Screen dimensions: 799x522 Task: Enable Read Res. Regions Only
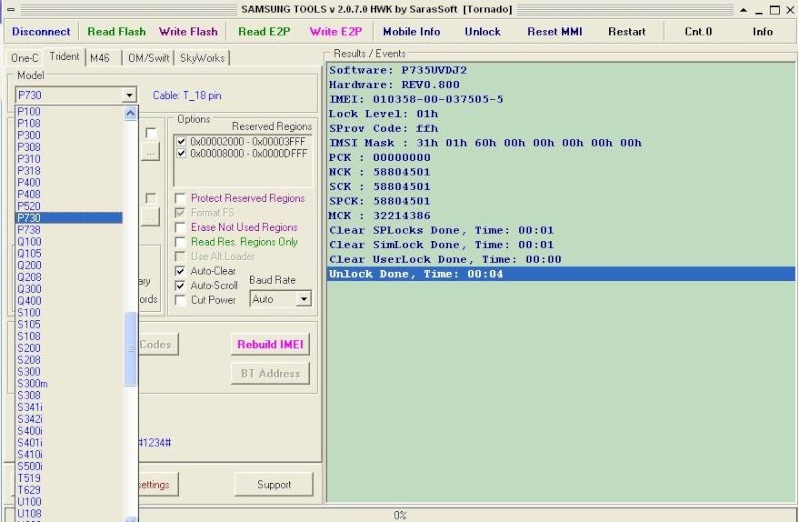(180, 242)
